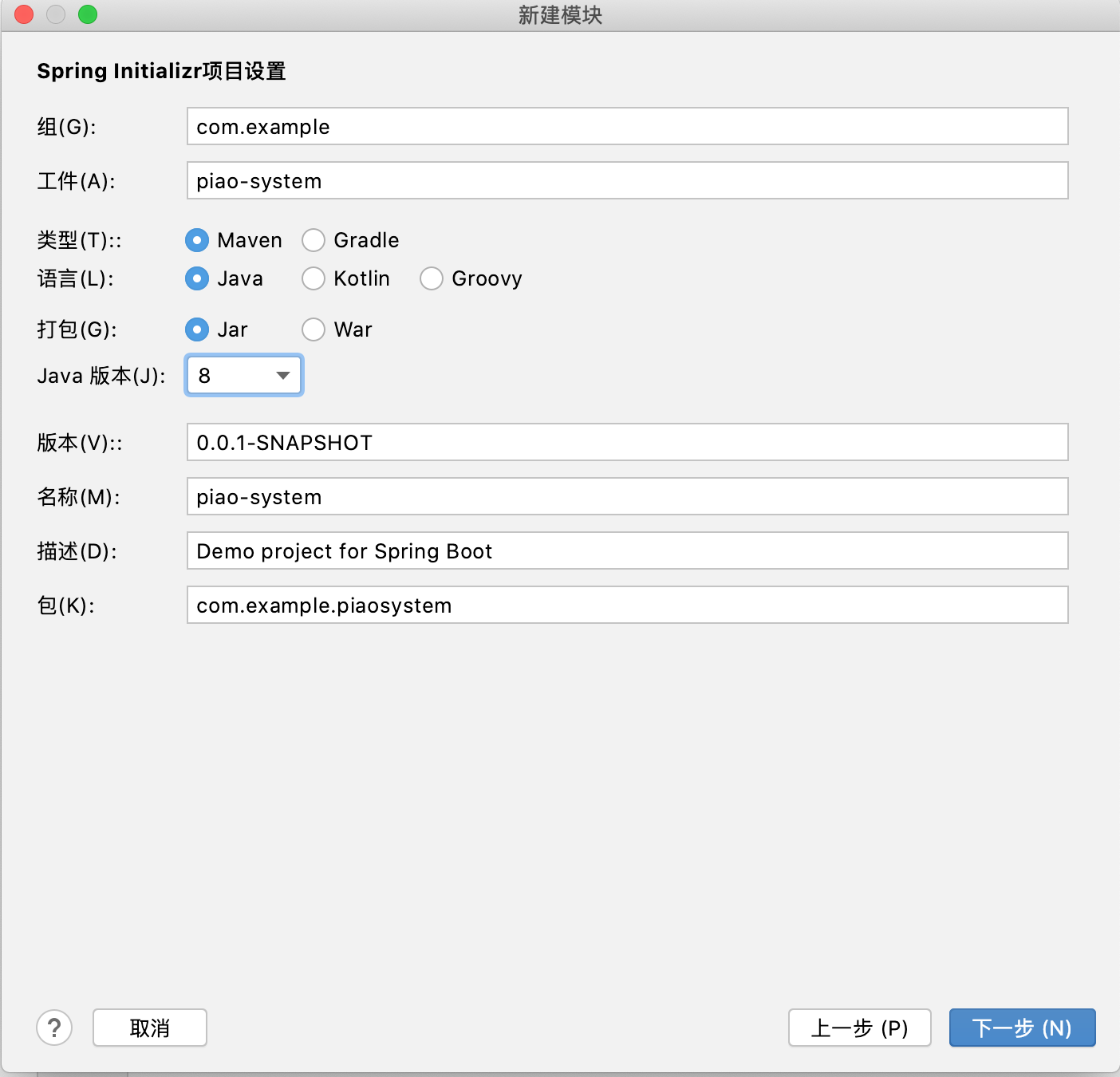
Task: Focus the 包(K) package input field
Action: [x=627, y=605]
